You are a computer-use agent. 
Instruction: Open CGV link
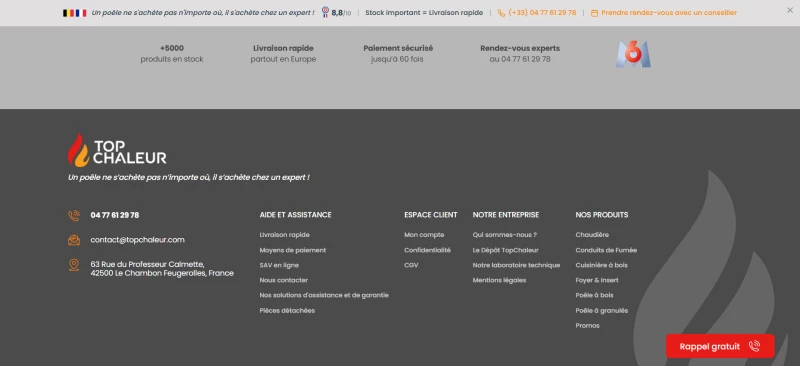(x=411, y=265)
